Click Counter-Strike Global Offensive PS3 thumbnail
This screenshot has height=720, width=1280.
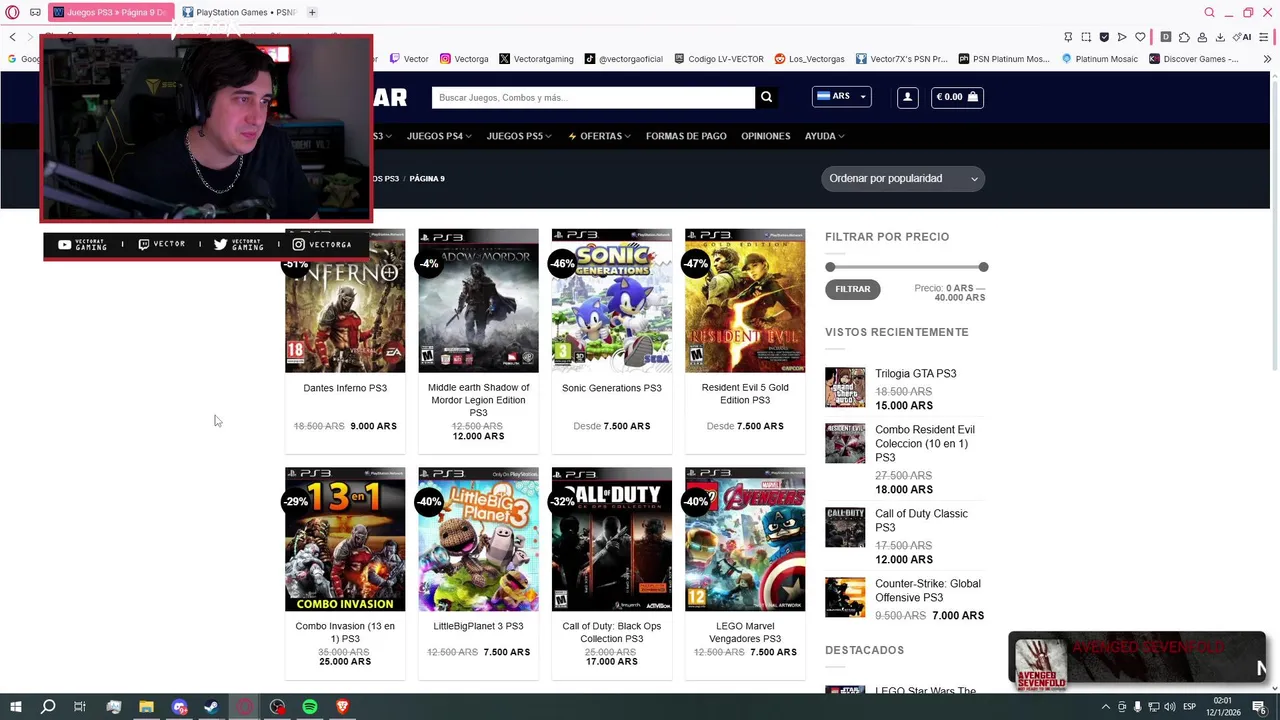845,598
